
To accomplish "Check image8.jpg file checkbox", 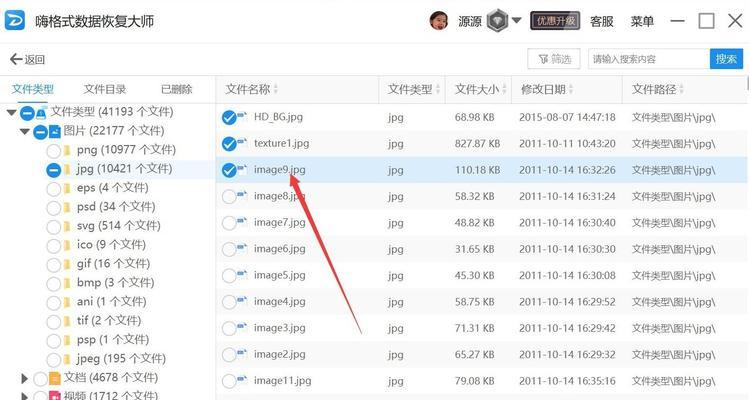I will pos(229,196).
